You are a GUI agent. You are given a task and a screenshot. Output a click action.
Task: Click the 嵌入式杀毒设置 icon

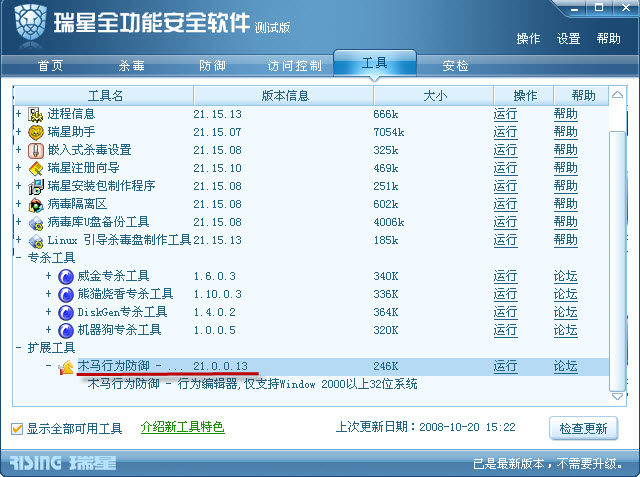[36, 151]
